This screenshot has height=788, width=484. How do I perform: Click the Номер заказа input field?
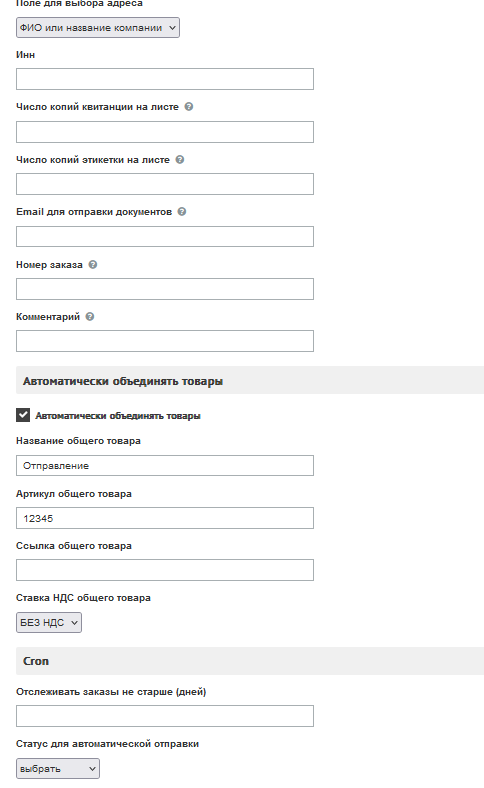(165, 289)
